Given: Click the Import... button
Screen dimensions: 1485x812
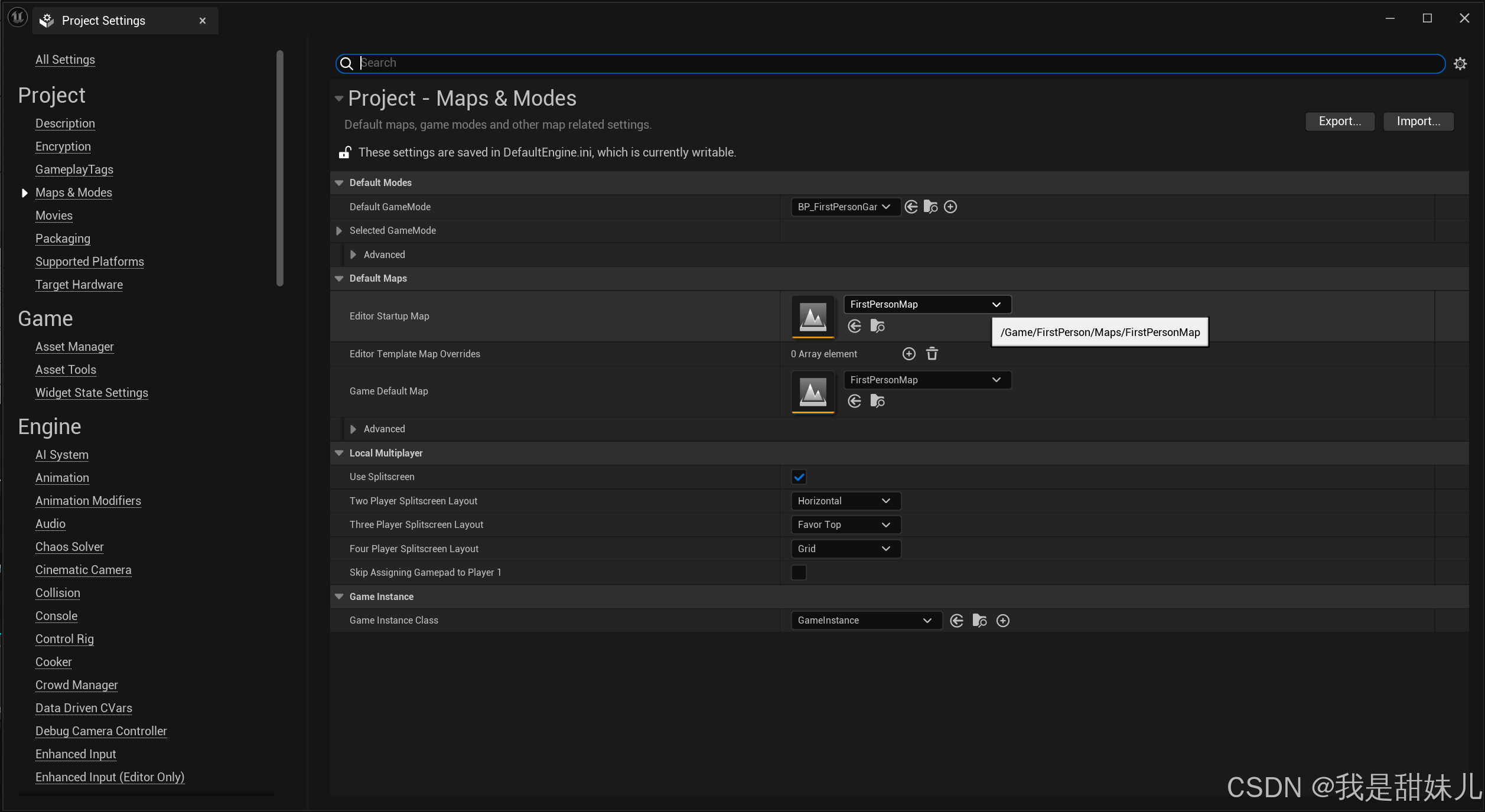Looking at the screenshot, I should point(1418,121).
